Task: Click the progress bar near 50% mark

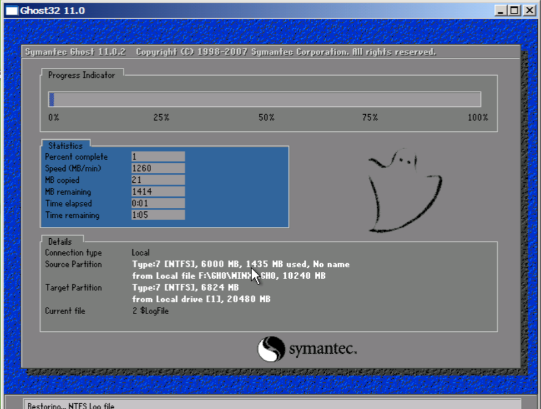Action: 265,99
